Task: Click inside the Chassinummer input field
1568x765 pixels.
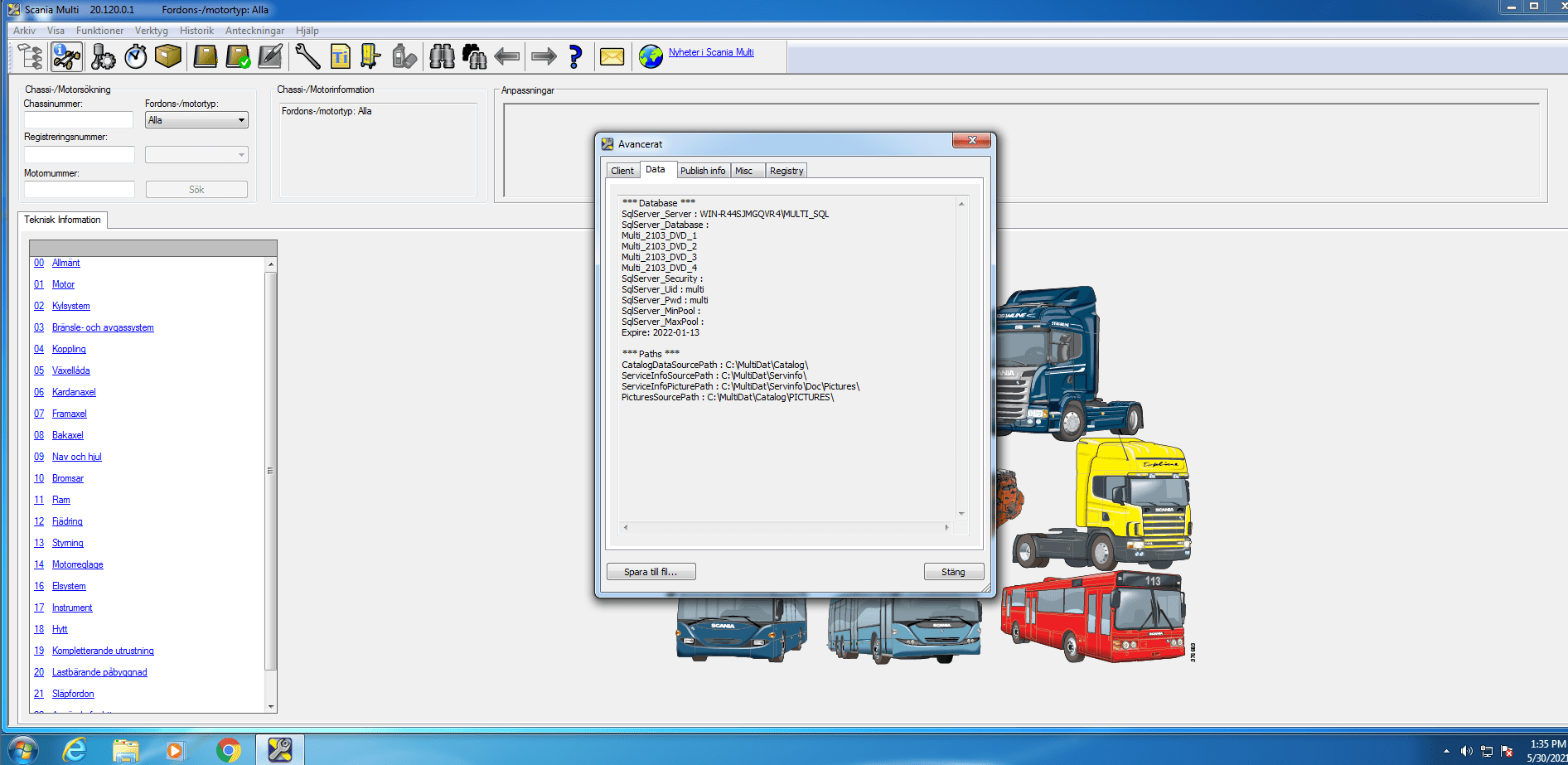Action: tap(79, 119)
